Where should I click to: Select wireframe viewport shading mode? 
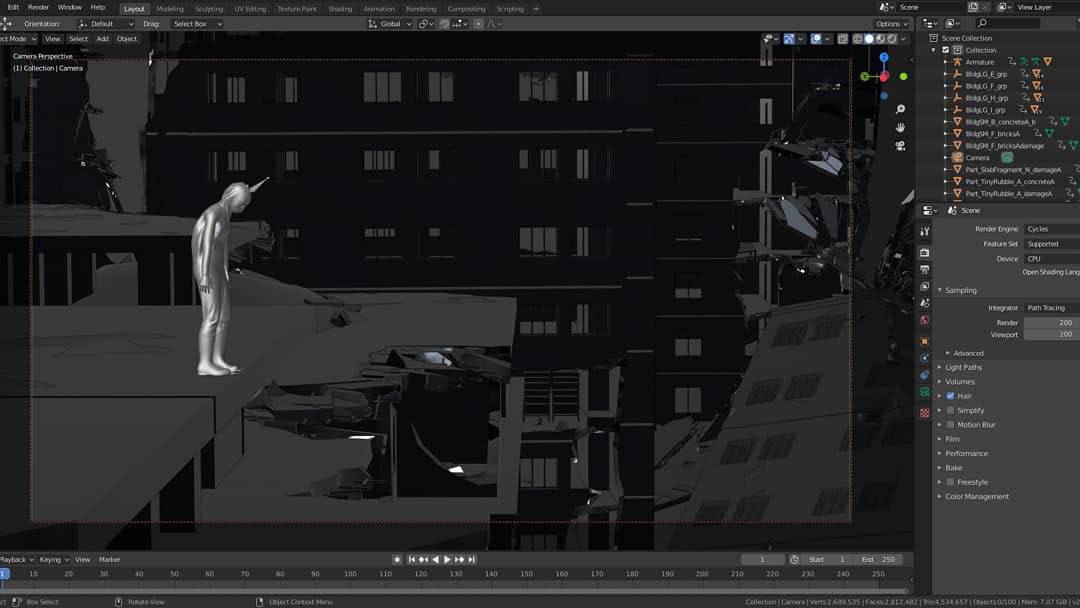click(858, 39)
